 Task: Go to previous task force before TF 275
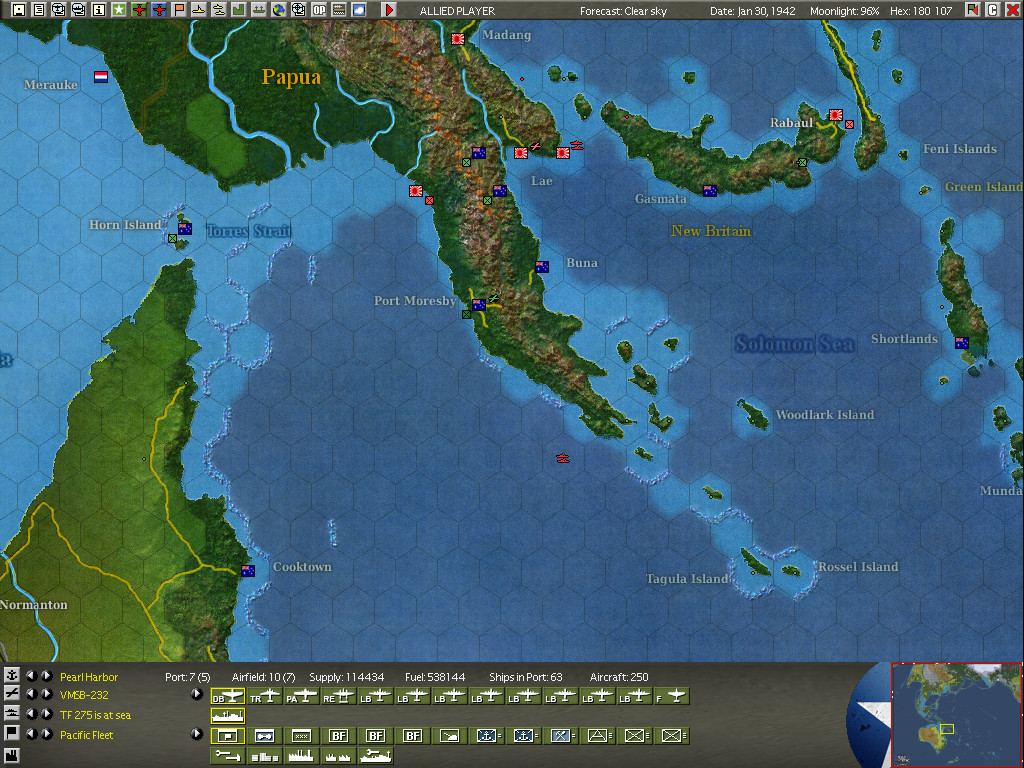31,714
